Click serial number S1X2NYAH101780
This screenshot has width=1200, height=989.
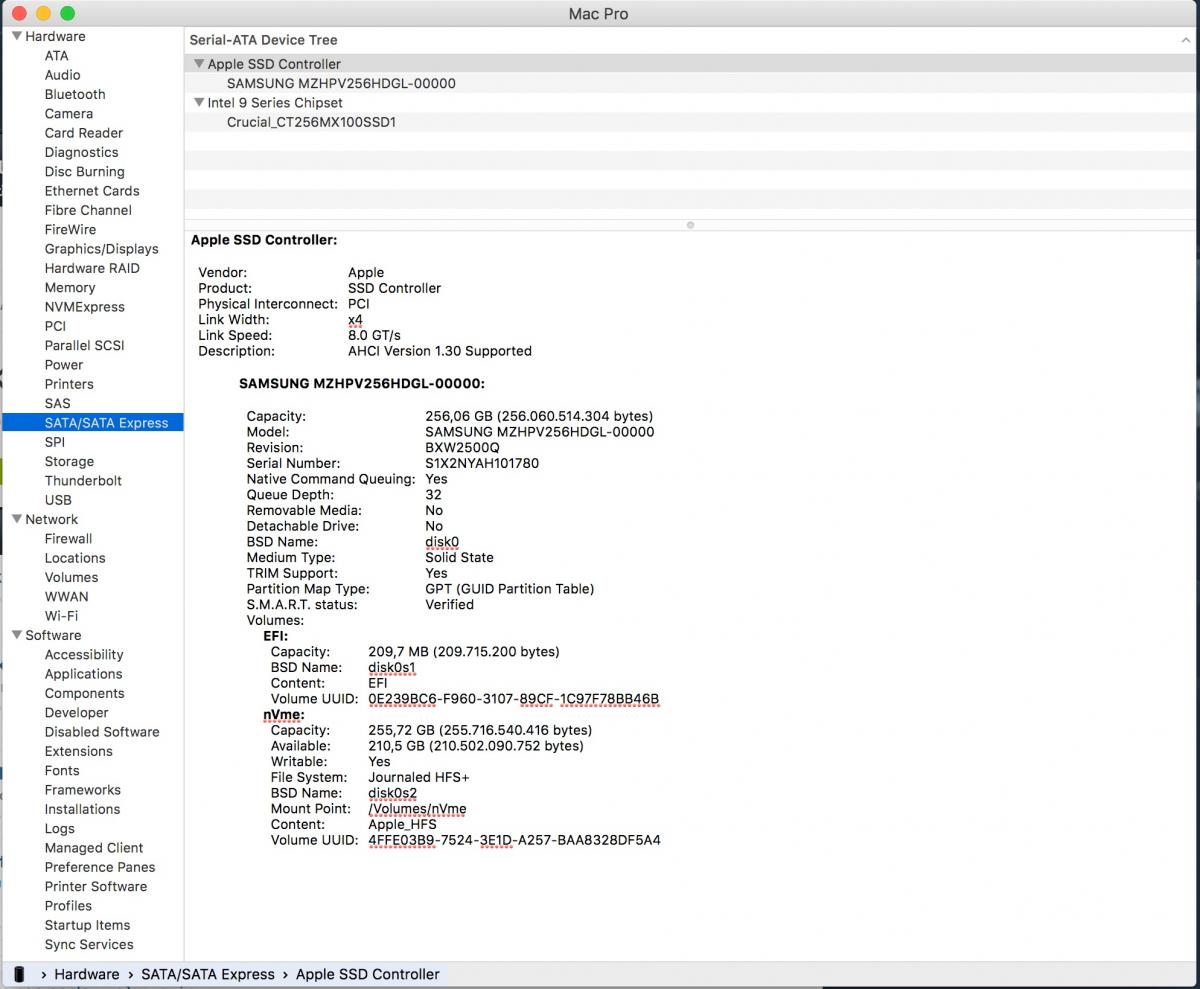[482, 463]
